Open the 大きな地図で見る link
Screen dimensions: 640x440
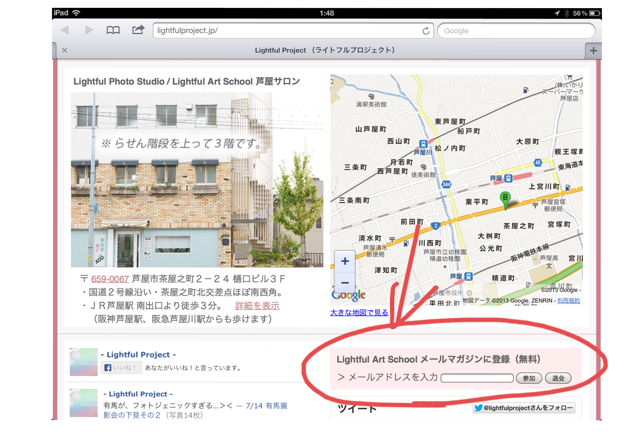point(359,313)
